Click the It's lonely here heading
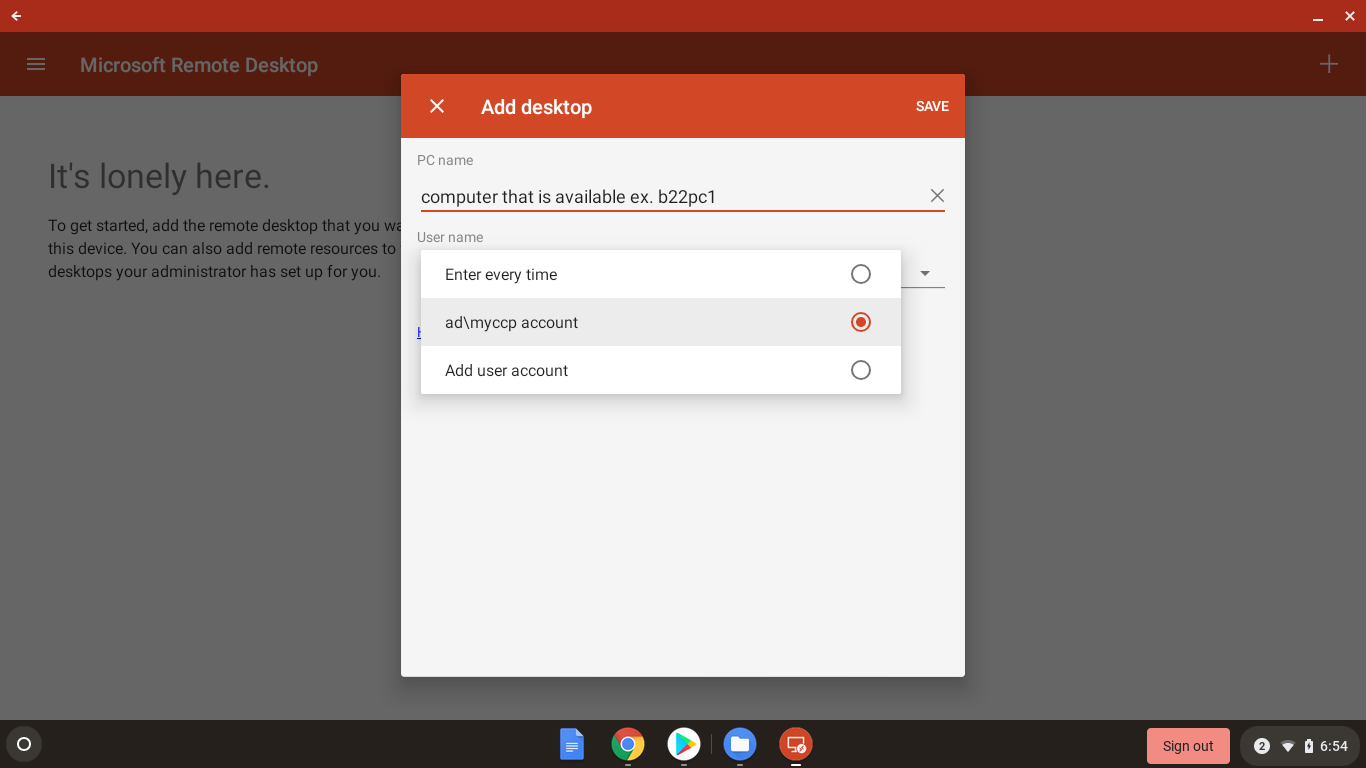Screen dimensions: 1366x768 click(159, 177)
